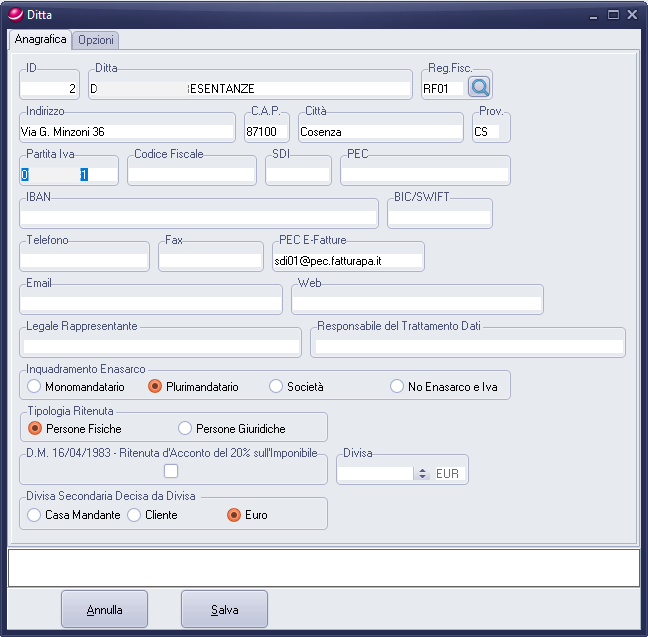Click the Codice Fiscale field
Image resolution: width=648 pixels, height=637 pixels.
coord(192,174)
